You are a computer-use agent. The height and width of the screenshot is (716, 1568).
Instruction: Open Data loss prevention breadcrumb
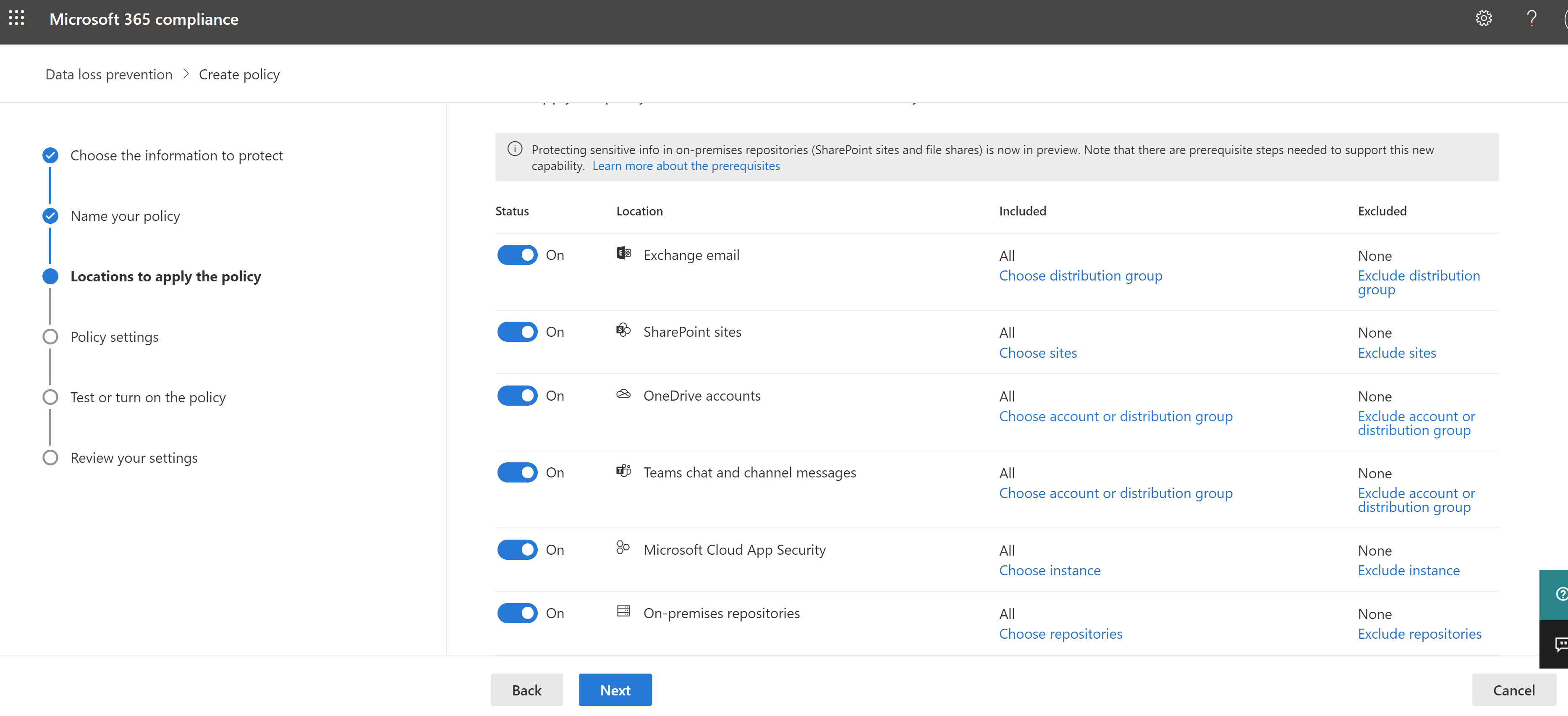pos(109,74)
